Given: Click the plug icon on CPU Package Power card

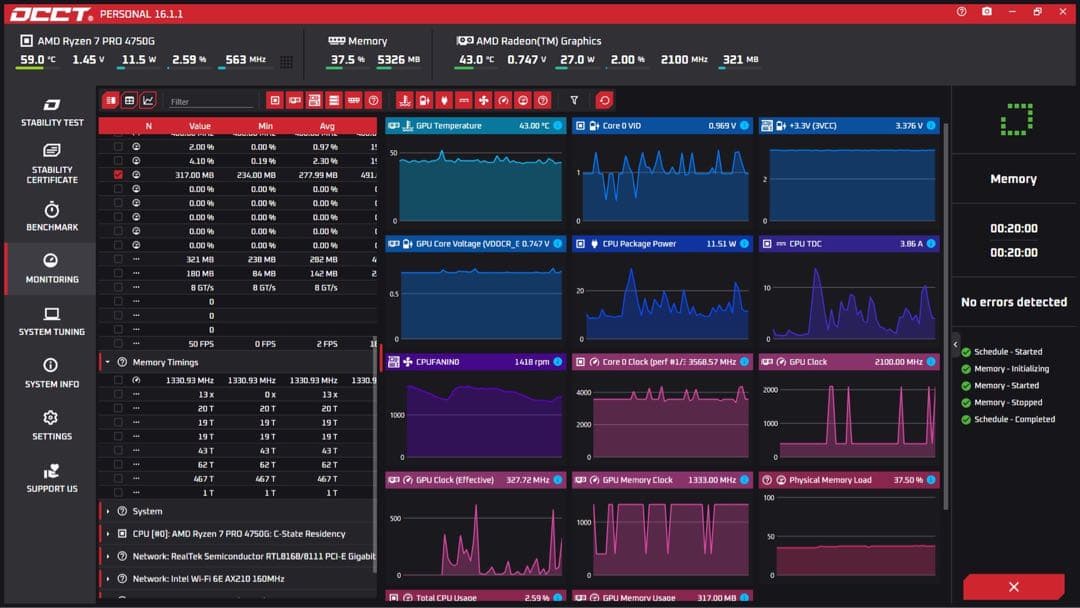Looking at the screenshot, I should (x=594, y=244).
